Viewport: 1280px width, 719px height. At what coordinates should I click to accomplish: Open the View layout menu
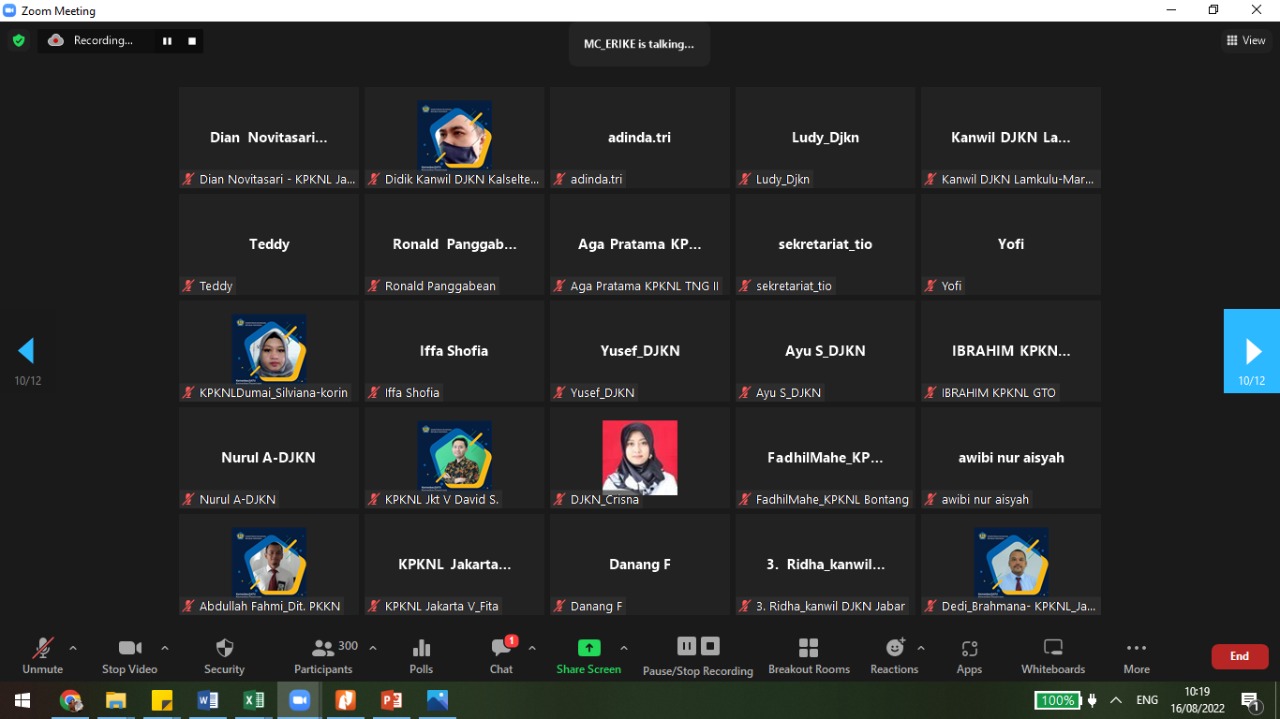coord(1246,41)
